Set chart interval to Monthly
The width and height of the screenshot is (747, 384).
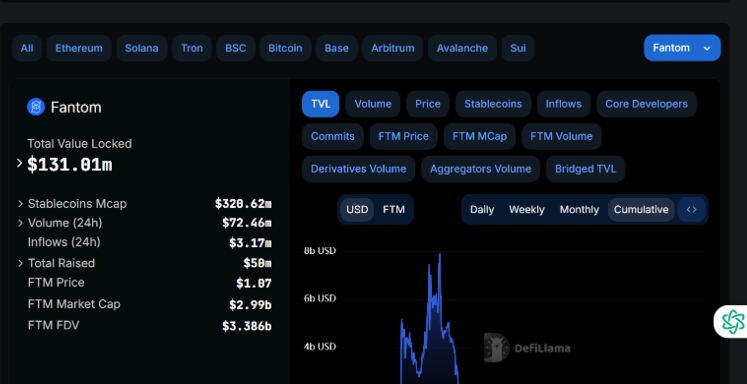coord(579,210)
